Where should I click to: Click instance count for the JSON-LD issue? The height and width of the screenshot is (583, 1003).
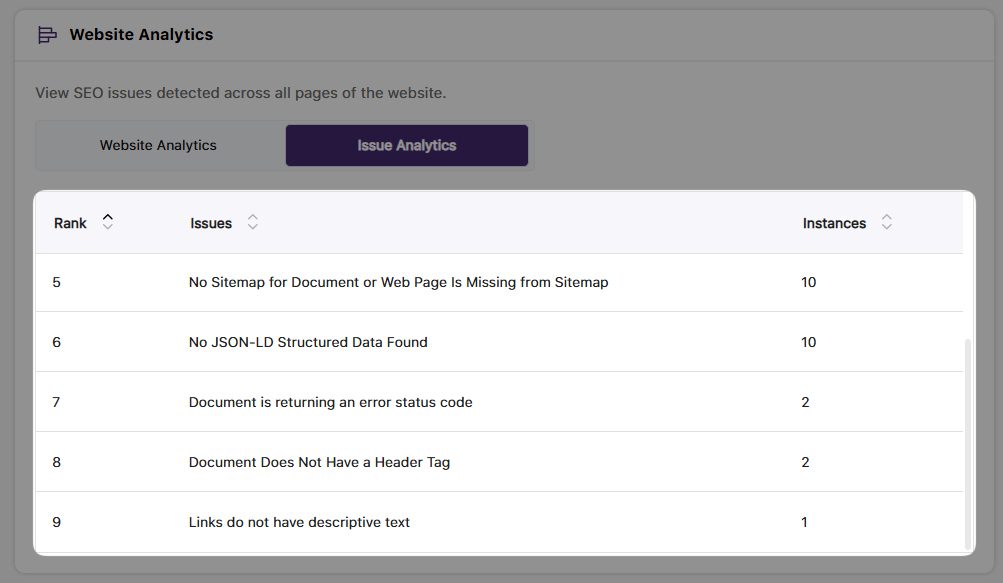(x=808, y=342)
